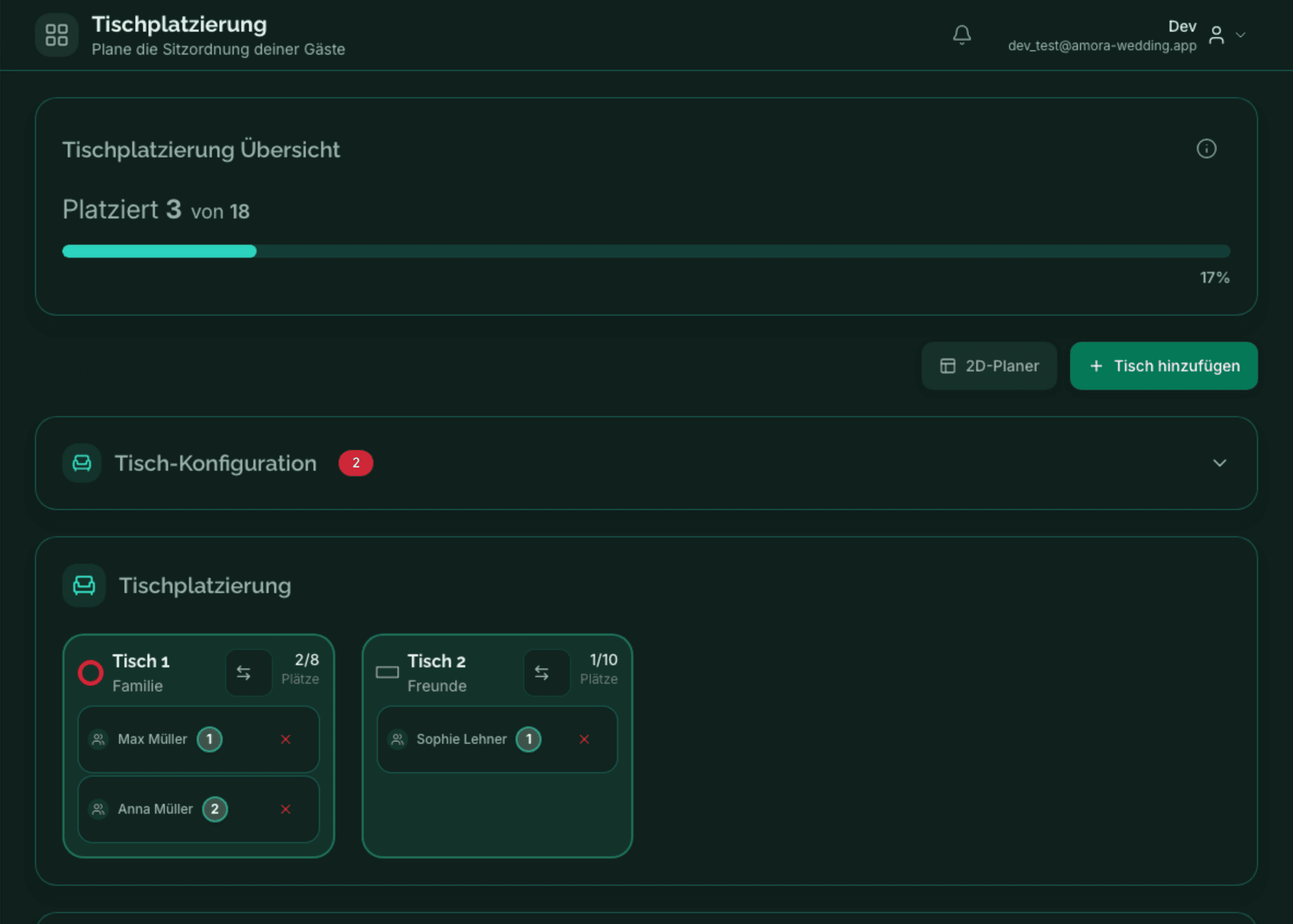Click Sophie Lehner's person count badge
The height and width of the screenshot is (924, 1293).
point(529,739)
